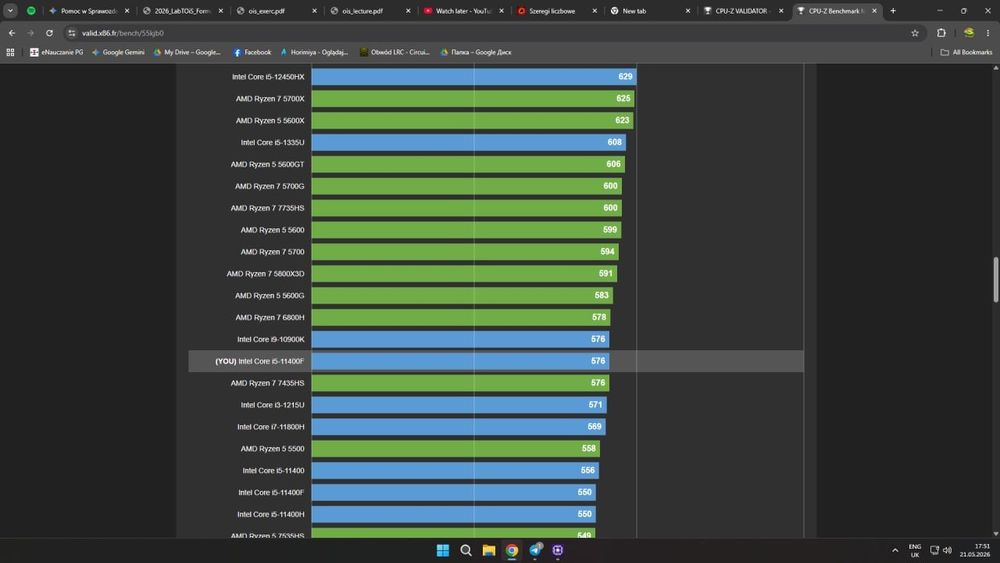1000x563 pixels.
Task: Click Intel Core i7-11800H label
Action: point(270,427)
